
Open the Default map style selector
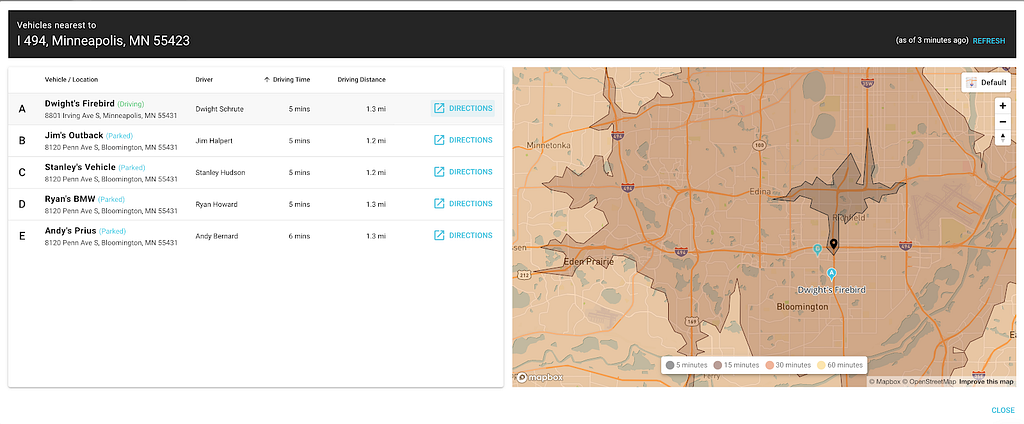985,82
